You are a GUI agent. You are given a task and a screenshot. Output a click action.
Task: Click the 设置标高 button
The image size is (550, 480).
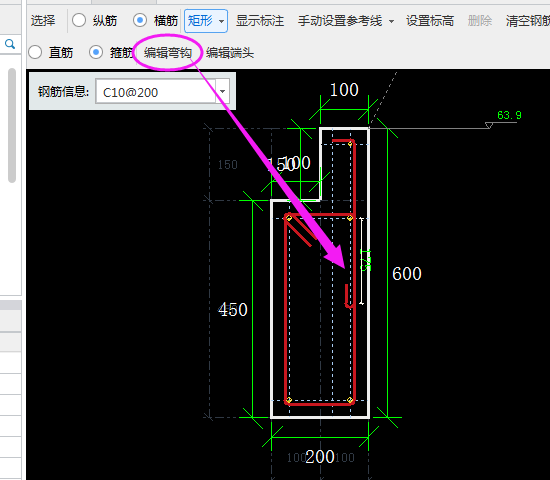(x=430, y=21)
